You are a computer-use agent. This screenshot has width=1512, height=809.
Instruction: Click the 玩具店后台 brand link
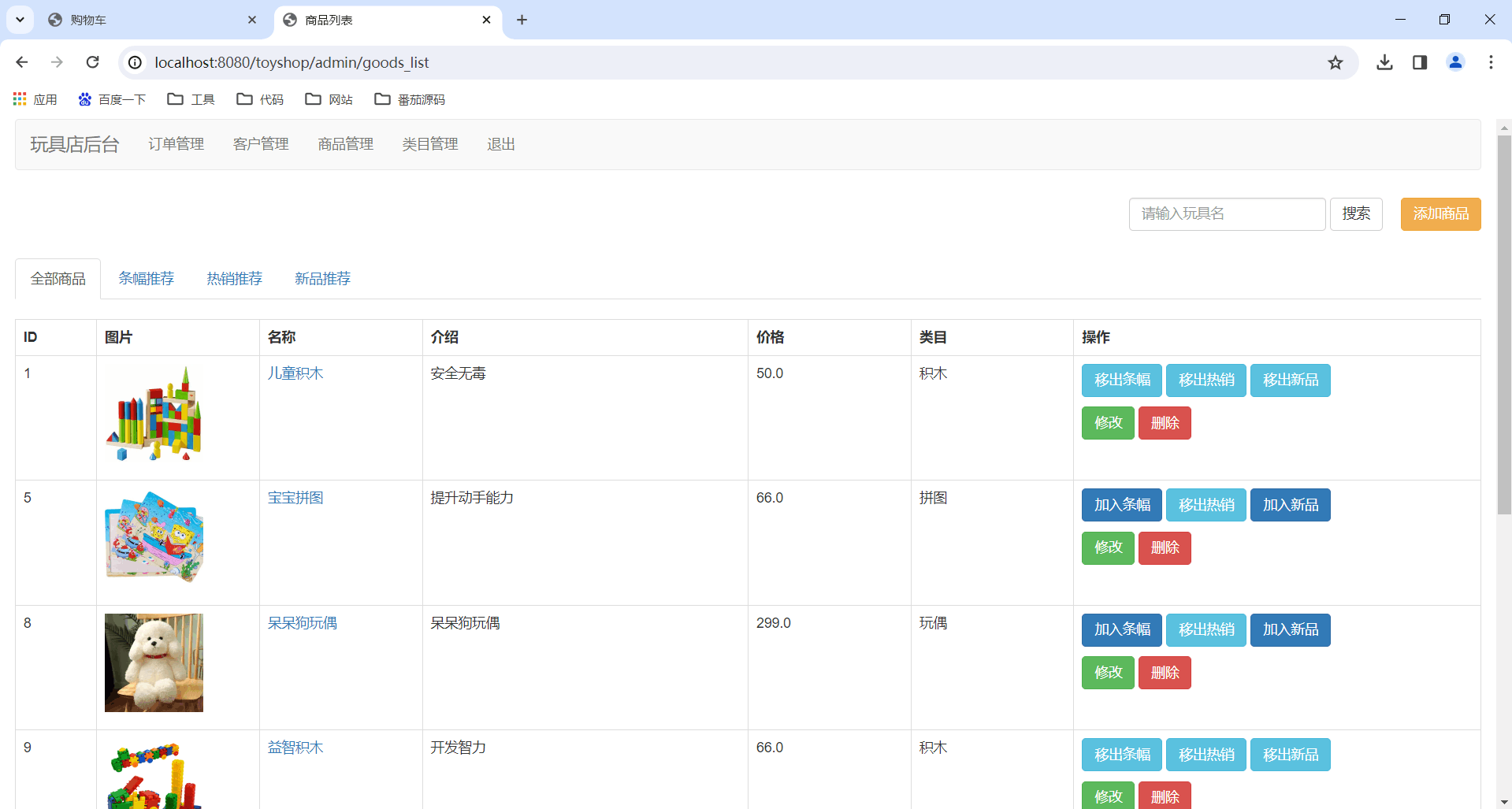(x=75, y=144)
